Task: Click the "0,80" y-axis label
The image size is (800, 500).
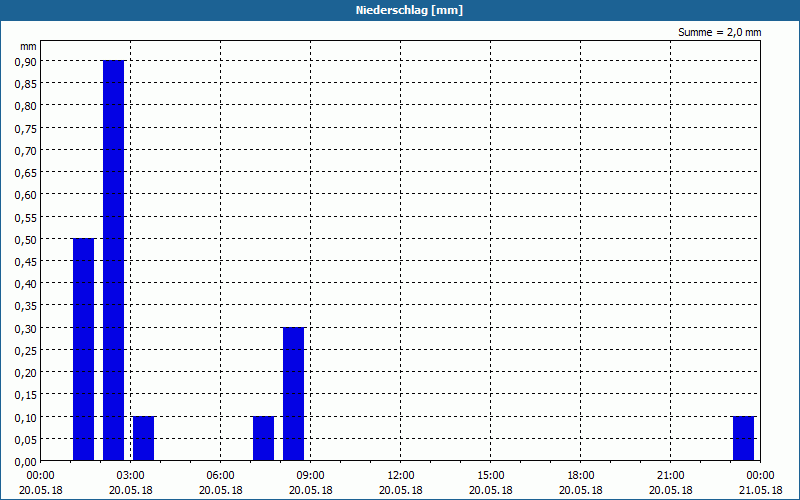Action: point(26,106)
